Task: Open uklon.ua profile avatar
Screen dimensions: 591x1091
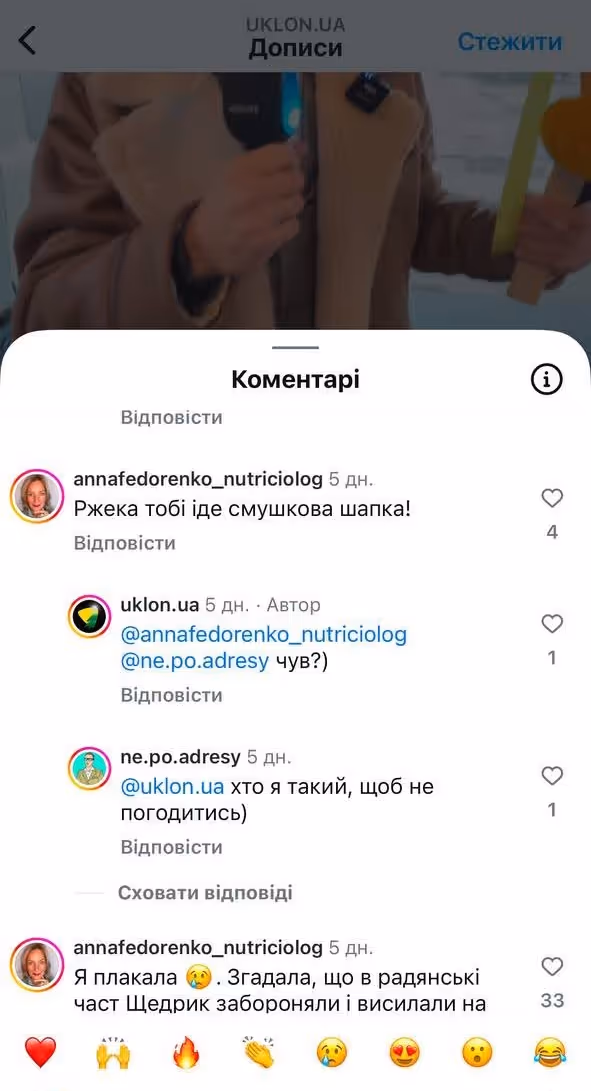Action: pyautogui.click(x=89, y=616)
